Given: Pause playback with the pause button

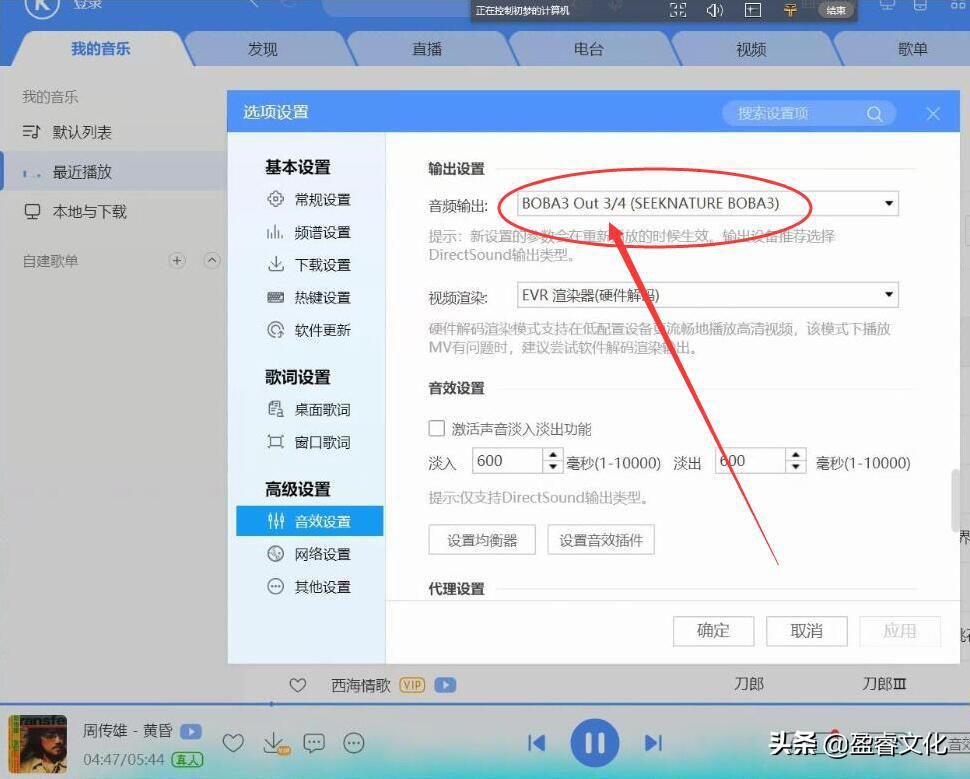Looking at the screenshot, I should [594, 742].
